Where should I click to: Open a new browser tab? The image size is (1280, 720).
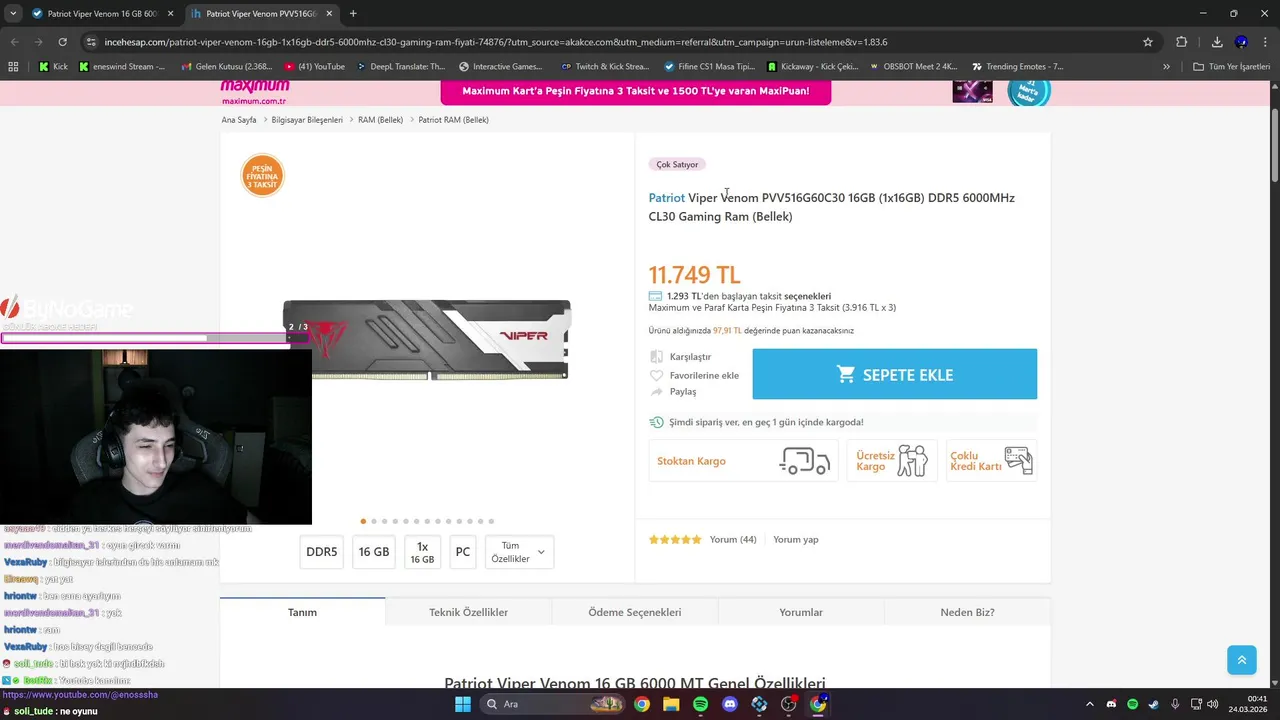(x=353, y=14)
